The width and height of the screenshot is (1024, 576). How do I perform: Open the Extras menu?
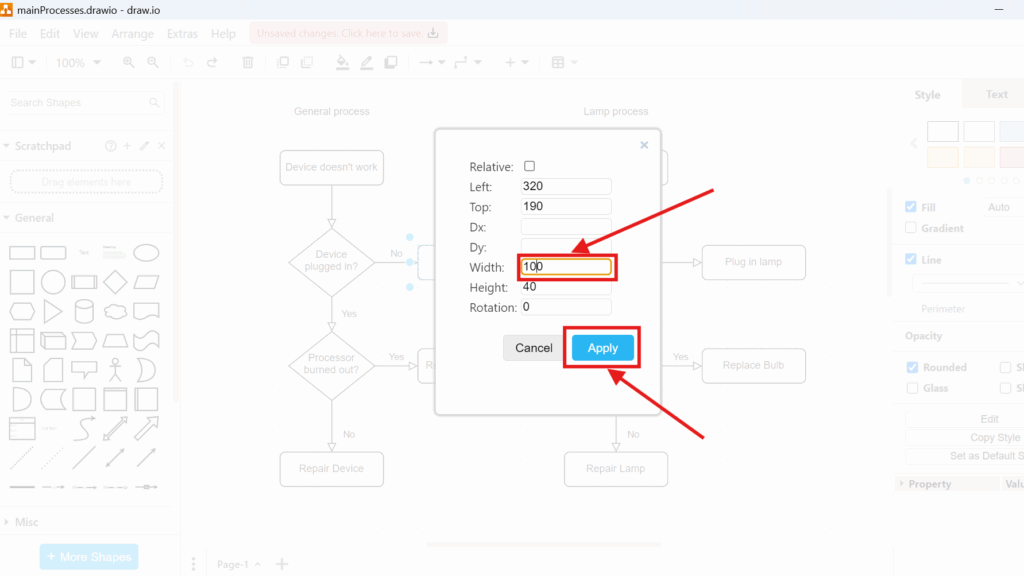(x=182, y=33)
